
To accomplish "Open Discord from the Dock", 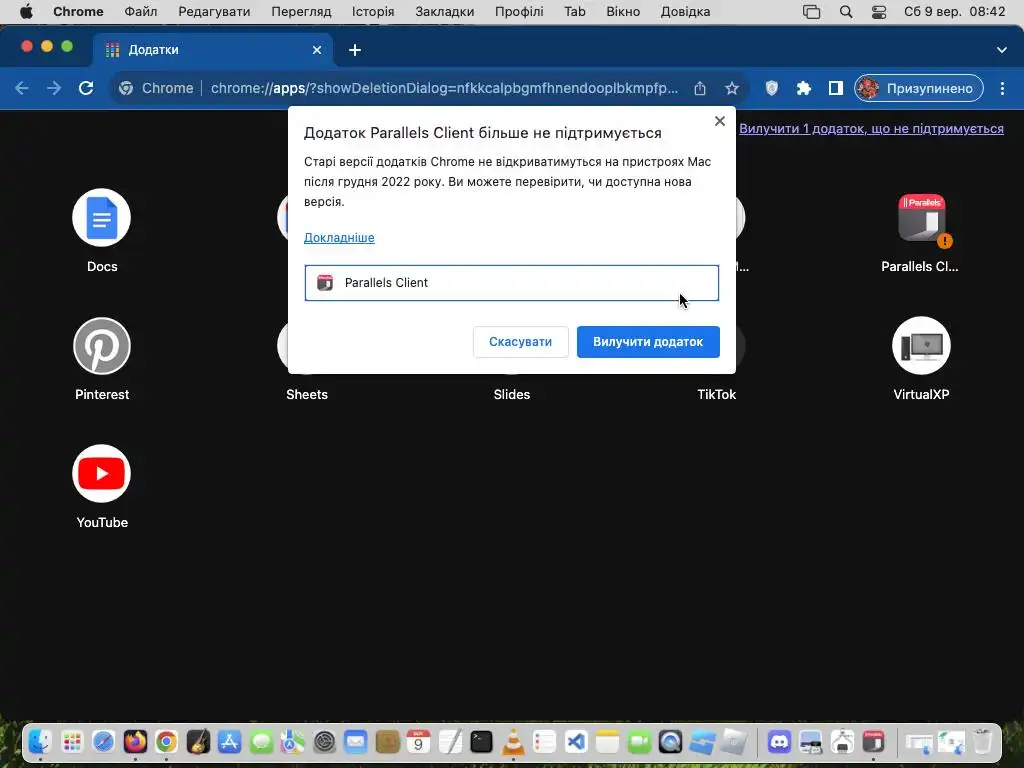I will coord(778,742).
